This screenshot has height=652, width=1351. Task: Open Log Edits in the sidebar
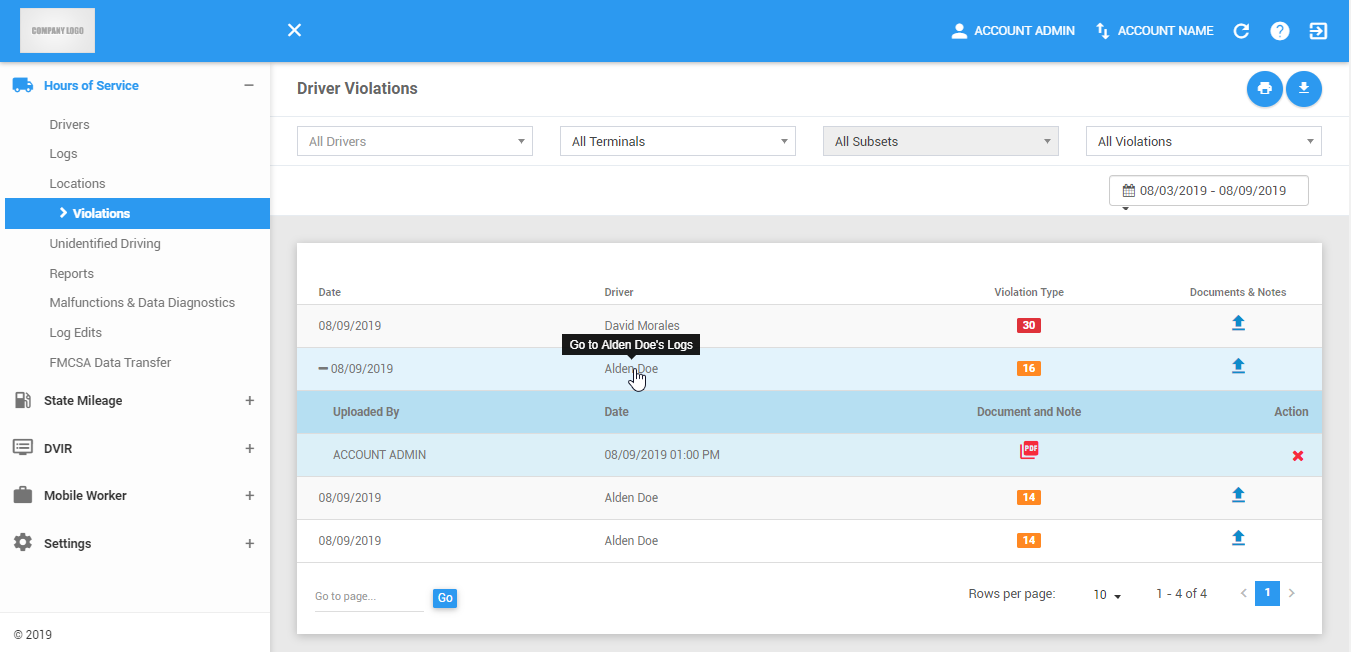coord(76,333)
